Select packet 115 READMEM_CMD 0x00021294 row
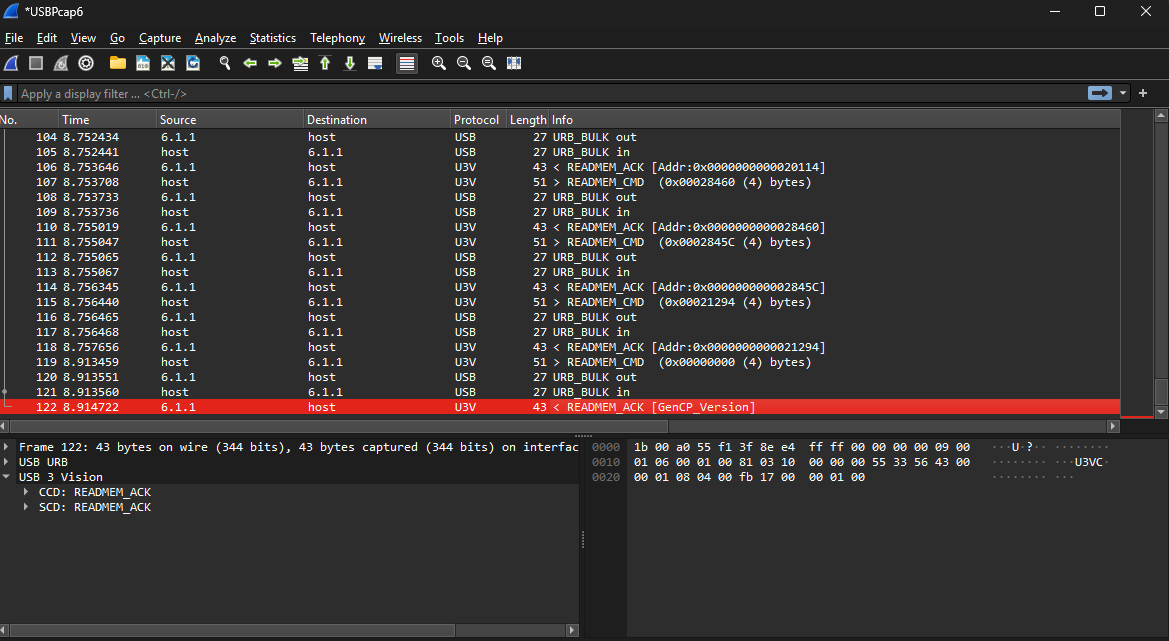1169x641 pixels. [560, 302]
